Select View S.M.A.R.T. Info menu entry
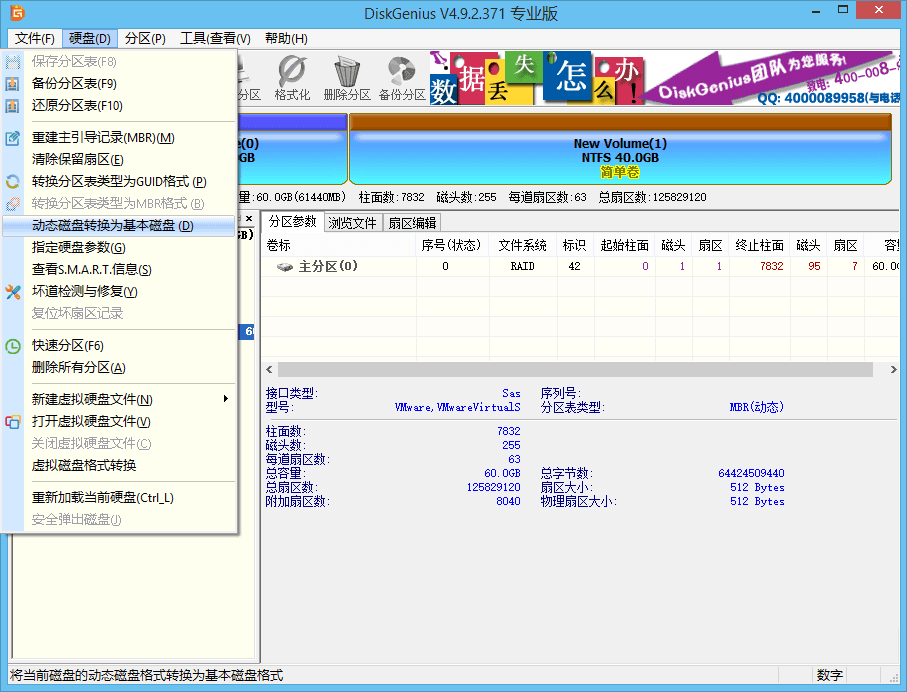The image size is (907, 692). (x=91, y=270)
